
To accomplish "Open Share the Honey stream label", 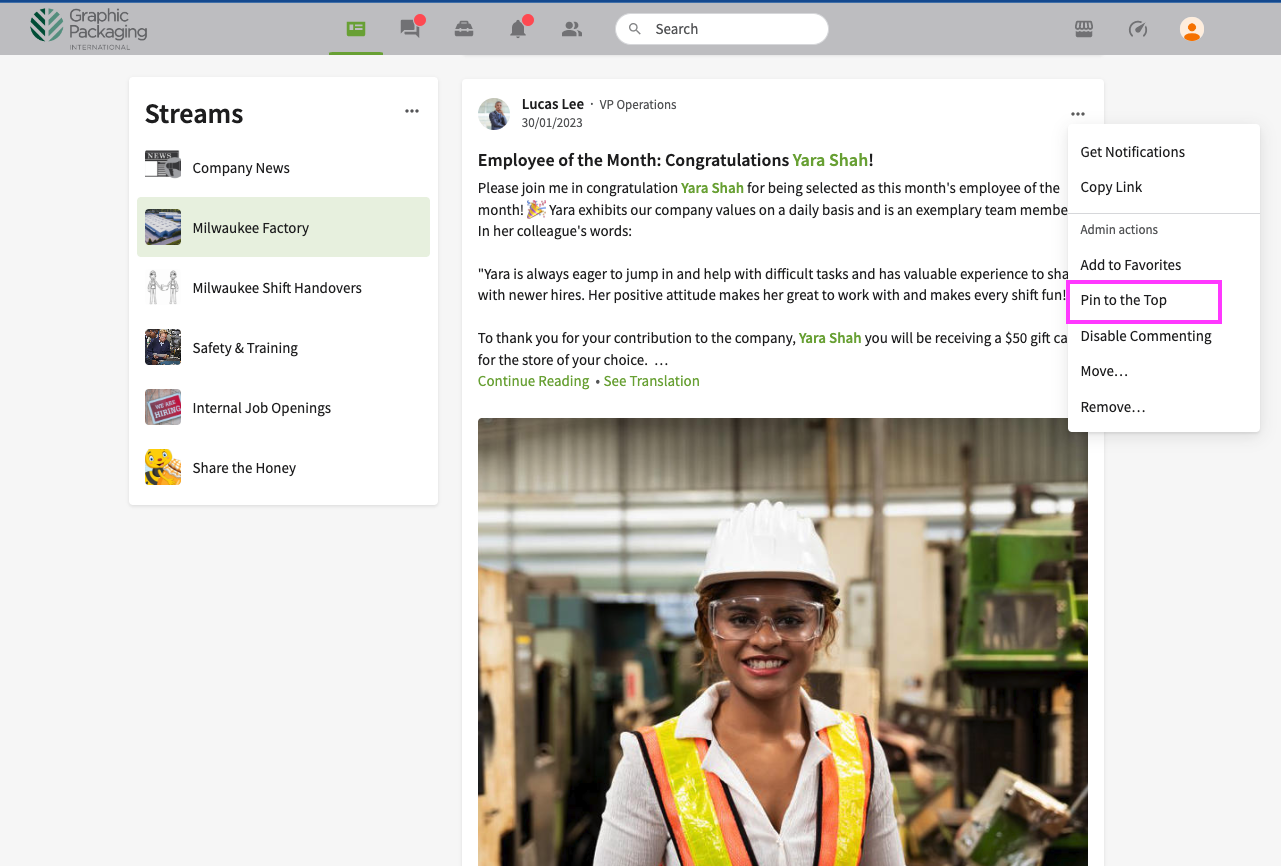I will coord(244,468).
